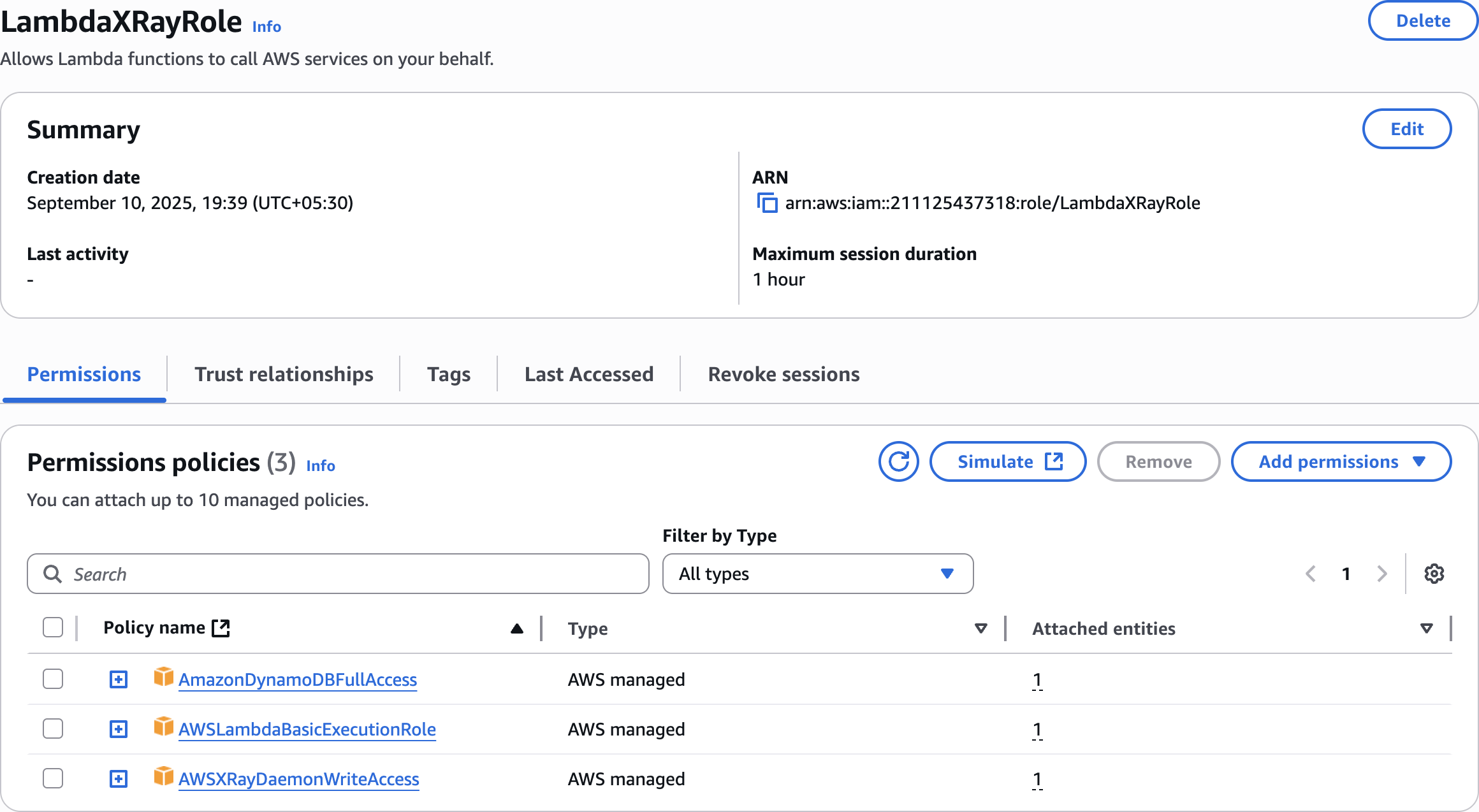Click Attached entities column sort arrow
The image size is (1479, 812).
coord(1427,628)
